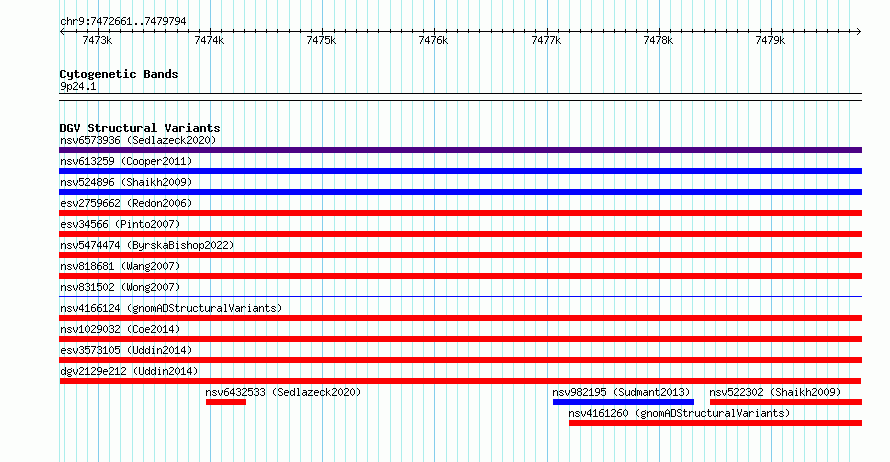
Task: Open nsv4161260 (gnomADStructuralVariants) label
Action: [679, 413]
